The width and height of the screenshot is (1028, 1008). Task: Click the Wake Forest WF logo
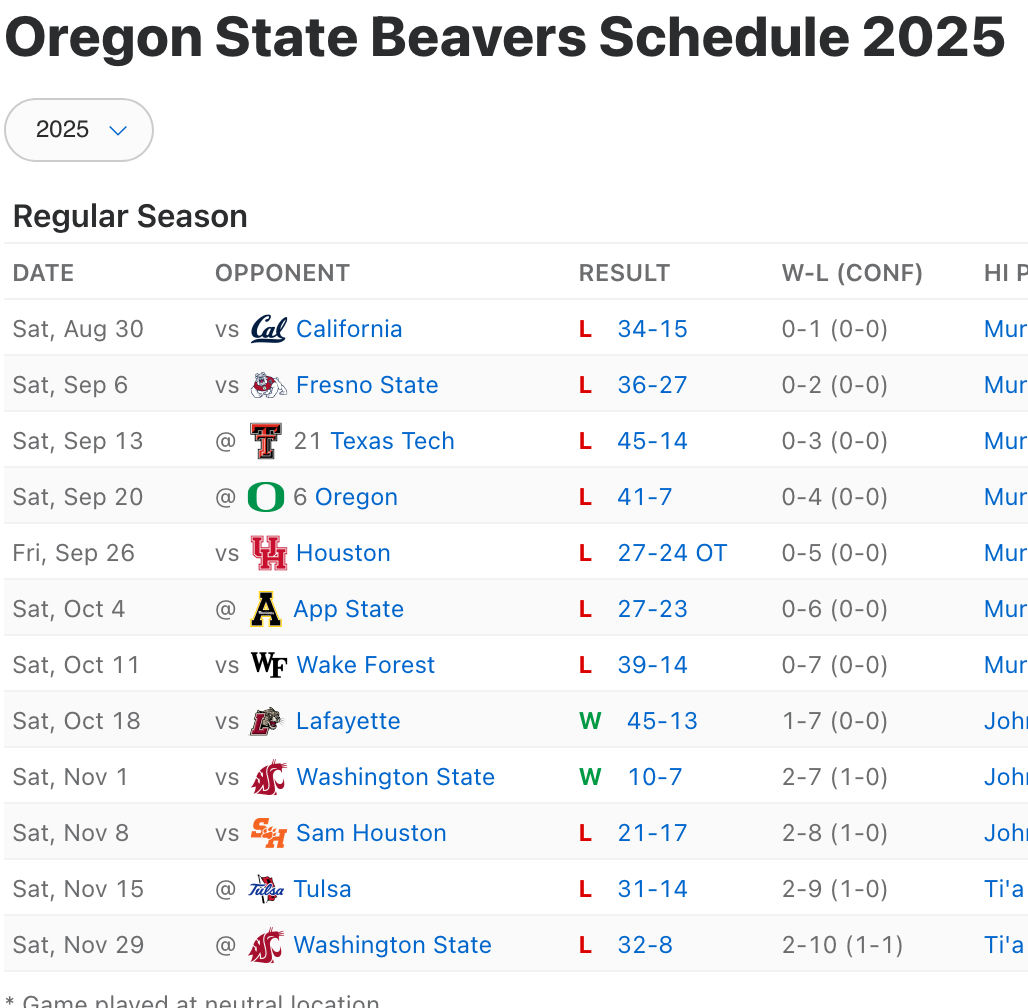(x=268, y=665)
